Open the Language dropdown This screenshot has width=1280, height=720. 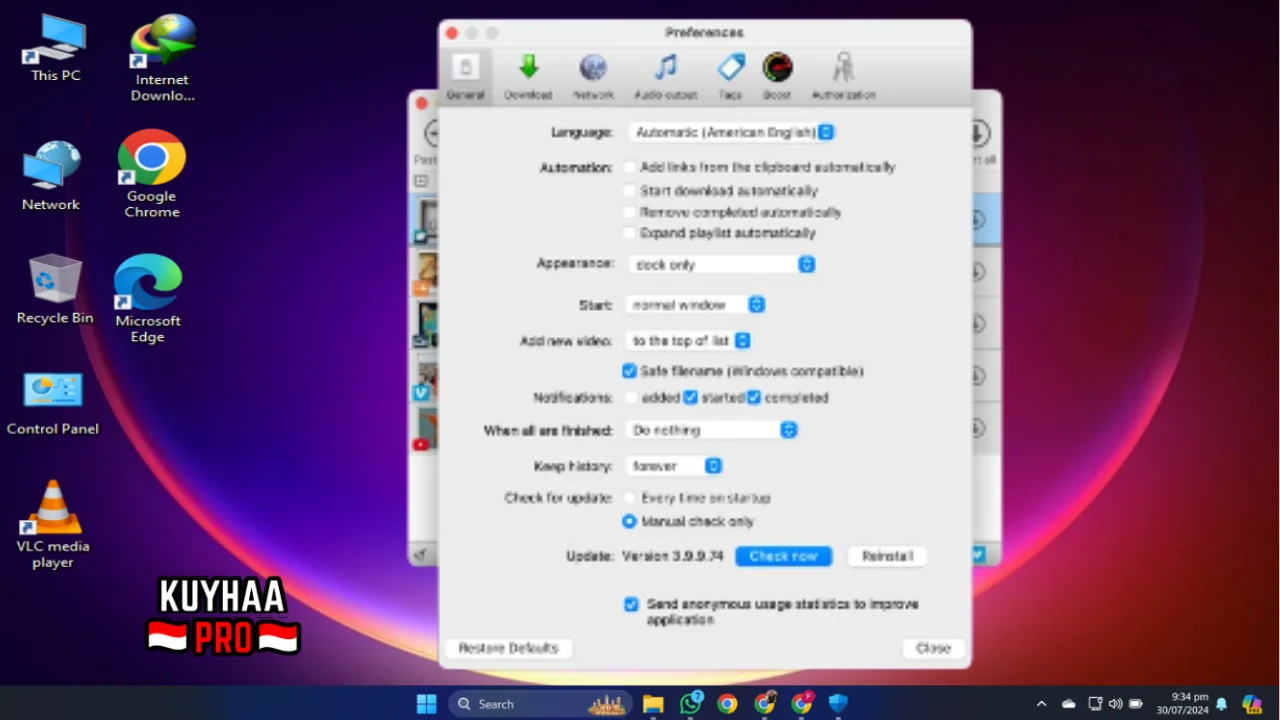click(x=732, y=132)
